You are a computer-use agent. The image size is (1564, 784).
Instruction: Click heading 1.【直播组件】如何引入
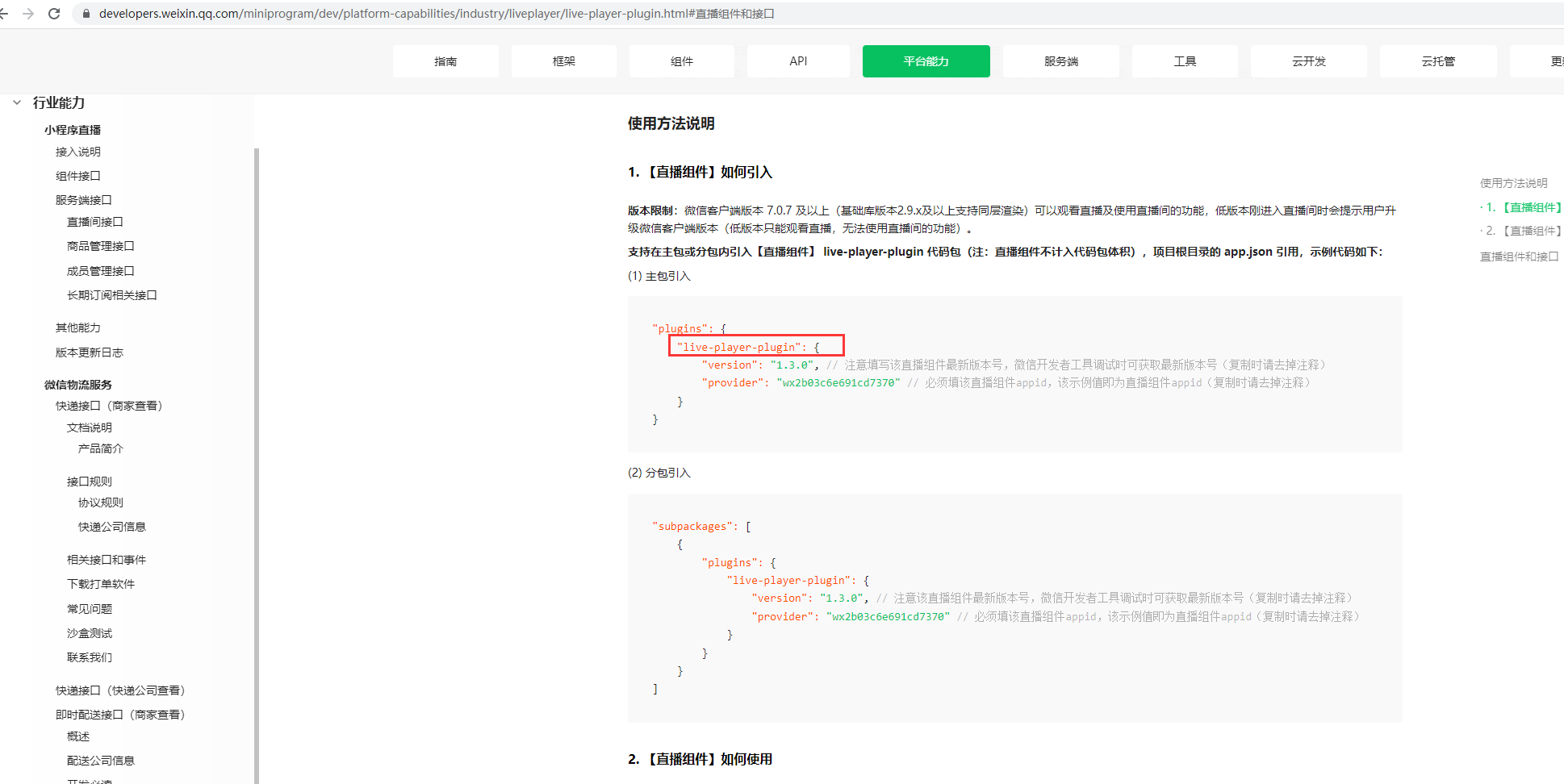(700, 172)
